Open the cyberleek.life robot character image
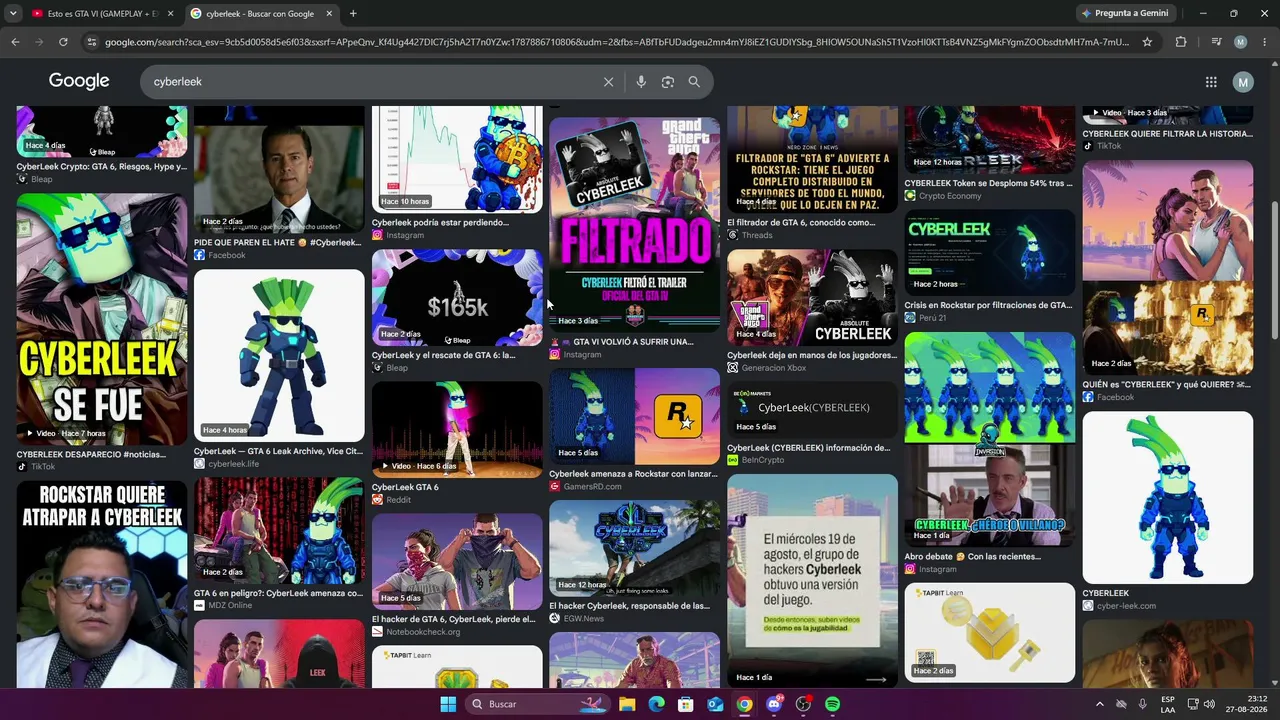Image resolution: width=1280 pixels, height=720 pixels. (x=279, y=354)
